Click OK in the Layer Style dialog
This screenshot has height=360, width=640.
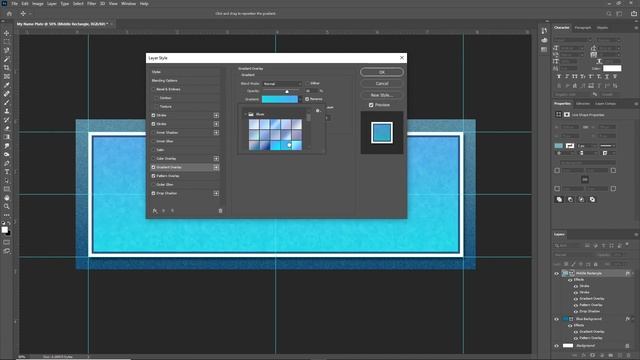click(x=382, y=72)
